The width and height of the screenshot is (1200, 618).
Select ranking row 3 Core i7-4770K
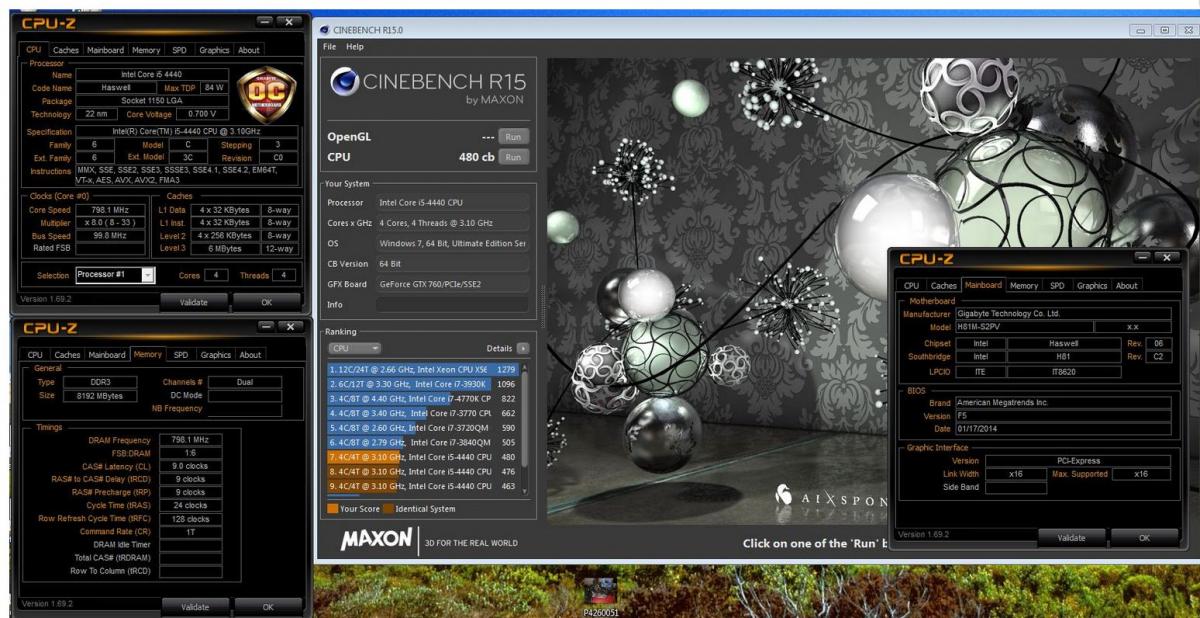[x=422, y=399]
